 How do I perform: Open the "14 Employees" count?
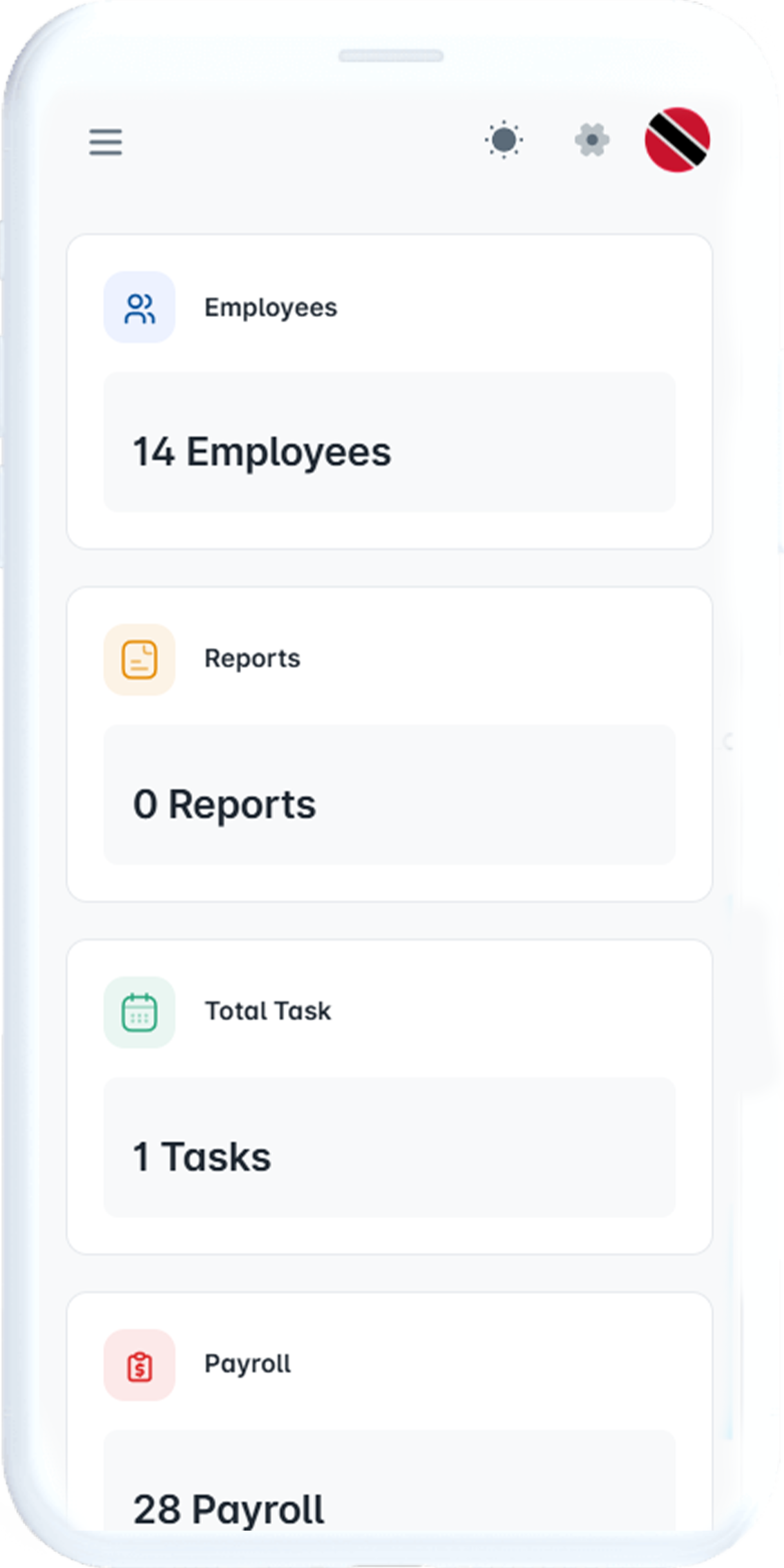tap(262, 452)
